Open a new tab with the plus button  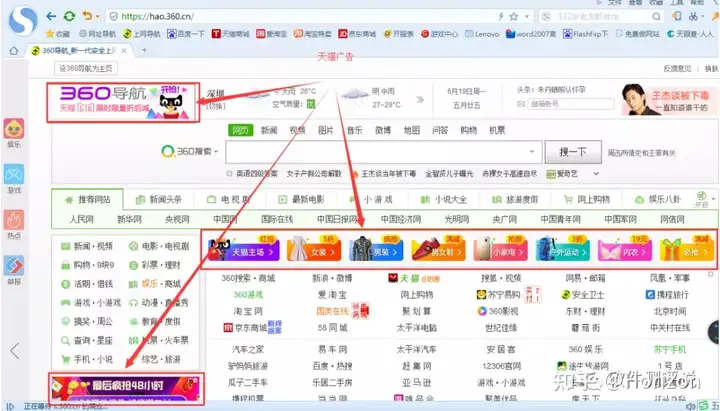[144, 50]
